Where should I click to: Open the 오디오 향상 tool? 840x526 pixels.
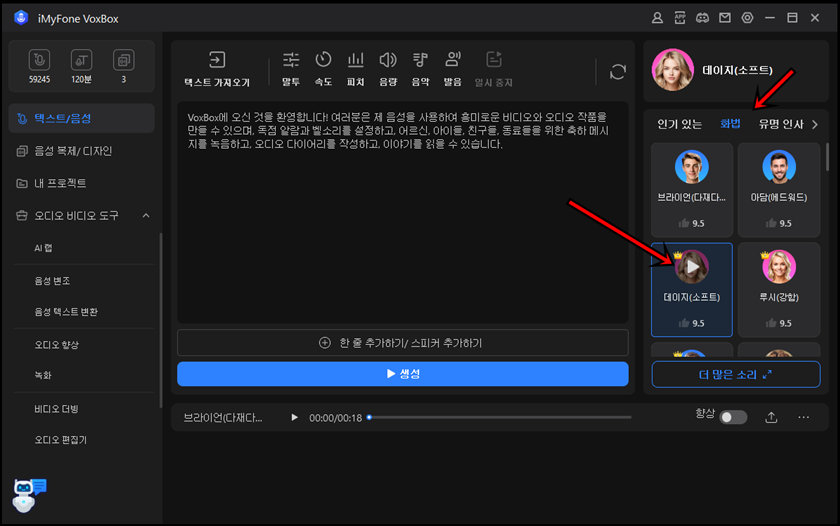click(57, 344)
